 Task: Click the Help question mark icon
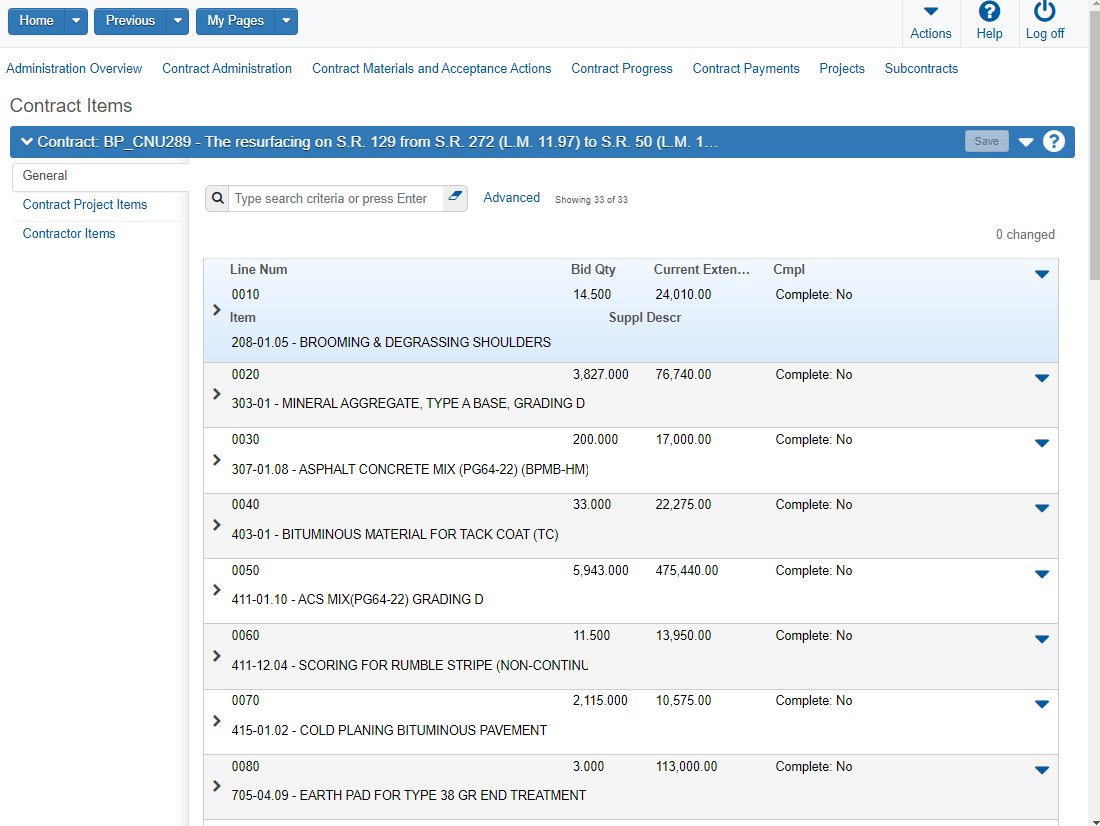coord(989,12)
